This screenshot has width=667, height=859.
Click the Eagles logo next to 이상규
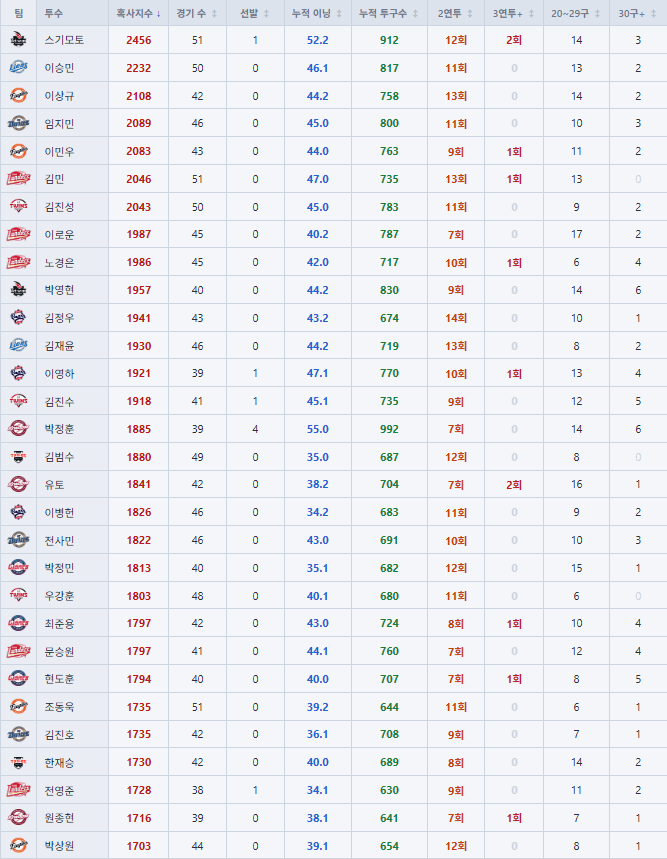coord(18,96)
